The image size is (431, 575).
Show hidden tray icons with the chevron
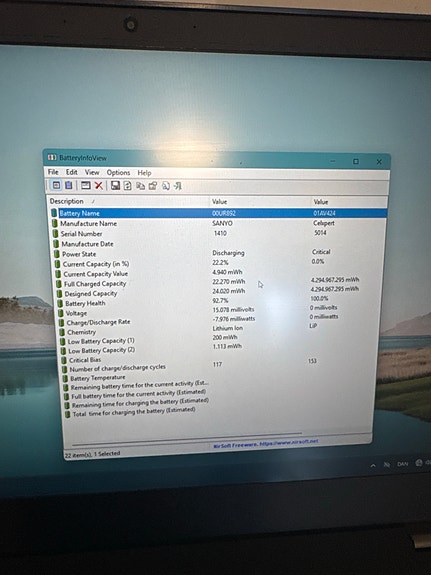coord(373,465)
